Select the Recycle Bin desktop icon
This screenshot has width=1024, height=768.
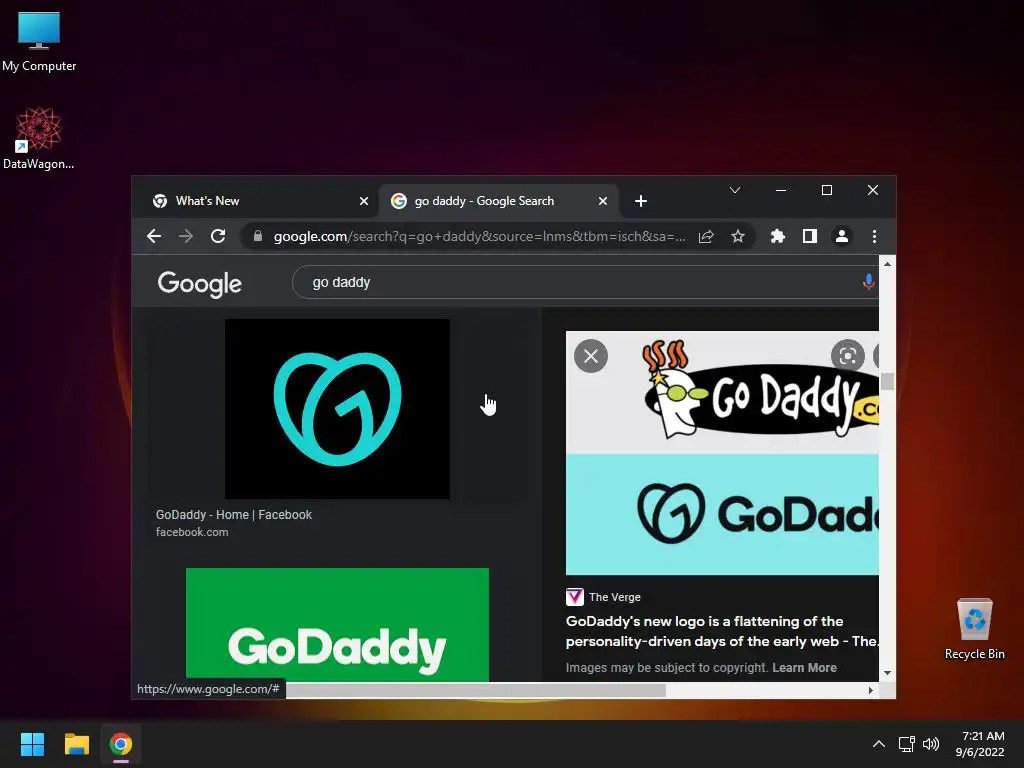(974, 629)
